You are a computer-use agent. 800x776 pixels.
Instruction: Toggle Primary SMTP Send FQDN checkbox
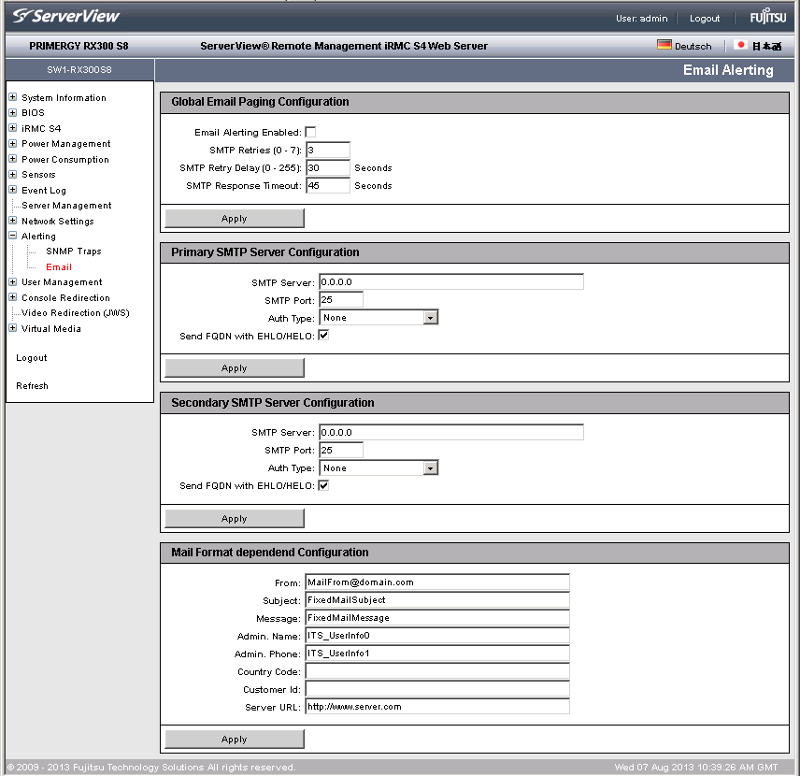coord(323,335)
